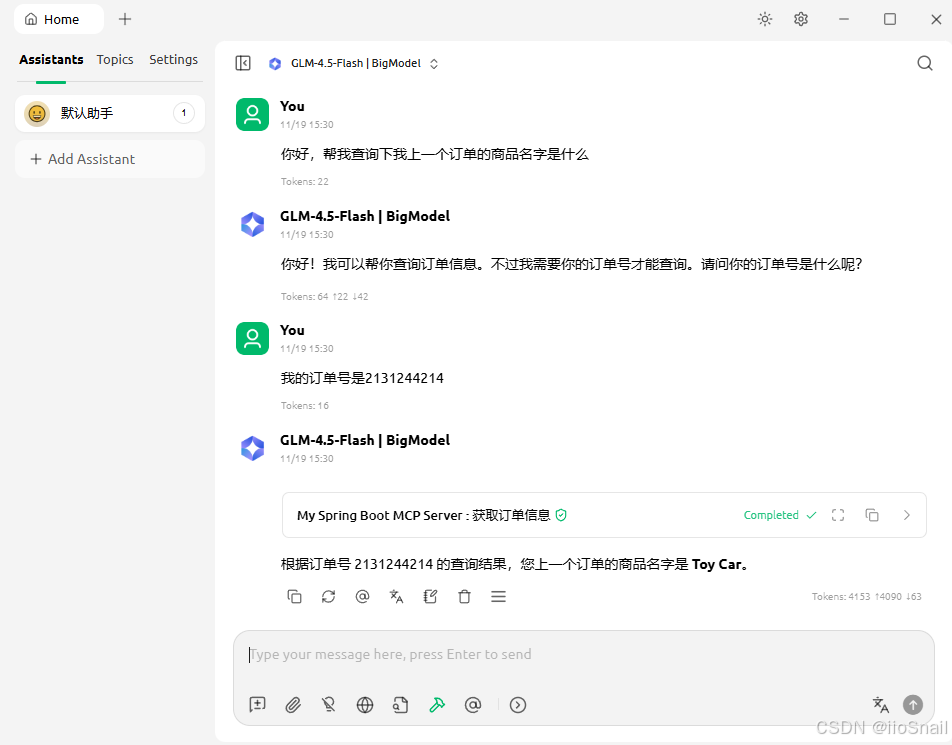Switch to the sidebar Settings tab

174,60
